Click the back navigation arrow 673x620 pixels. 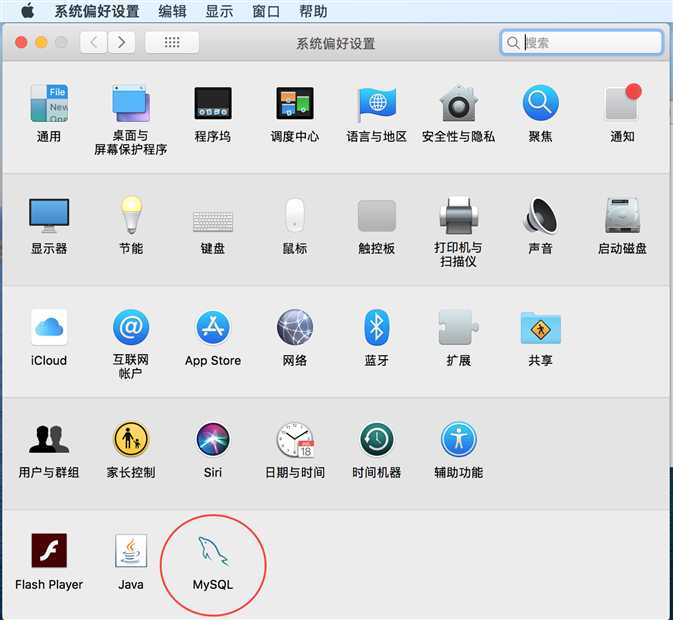pyautogui.click(x=94, y=42)
